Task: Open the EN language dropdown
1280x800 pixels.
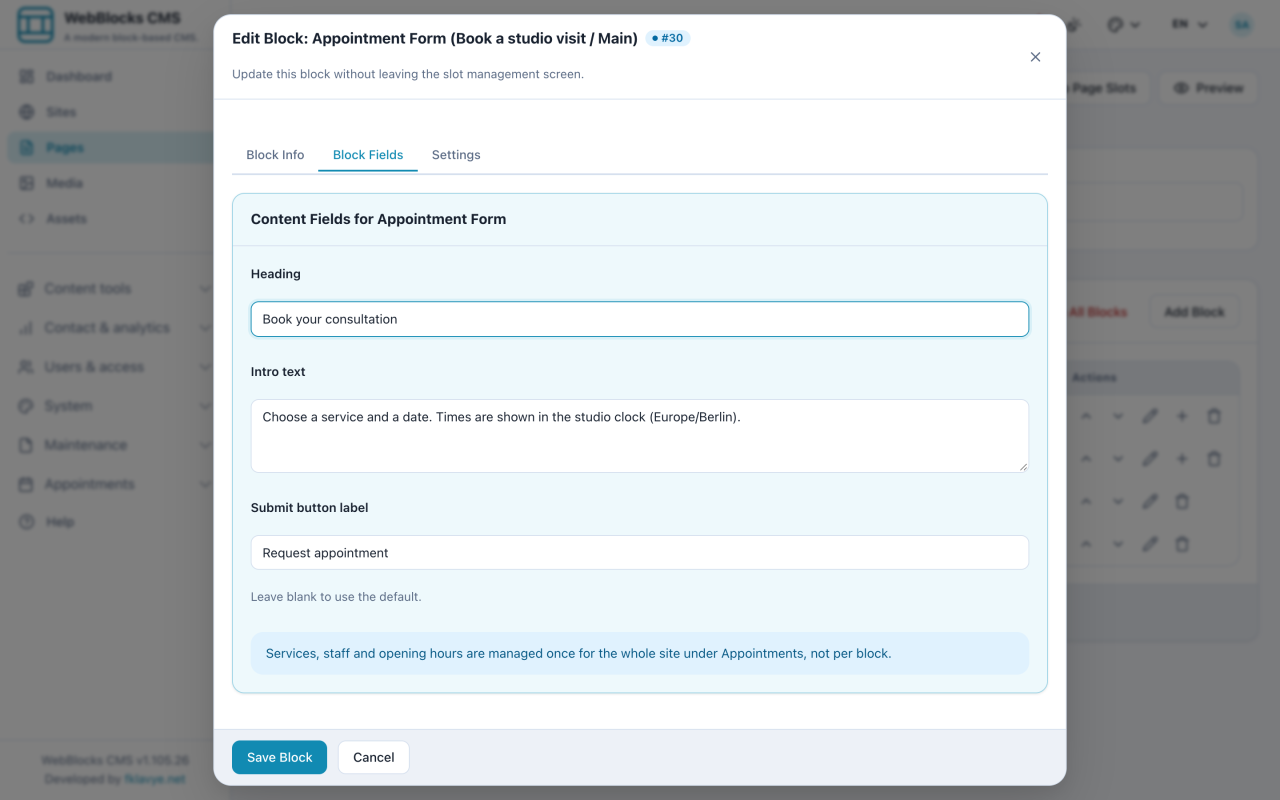Action: click(1190, 25)
